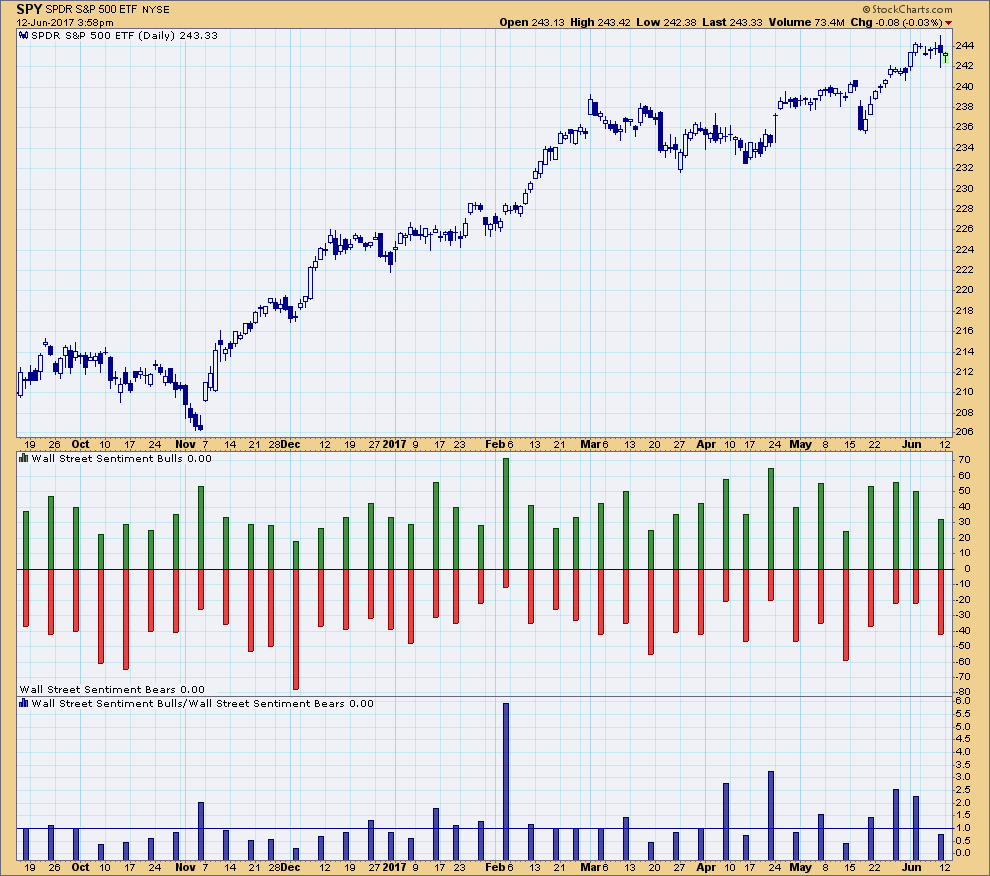Click the 1.0 label on ratio axis
This screenshot has width=990, height=876.
click(963, 828)
